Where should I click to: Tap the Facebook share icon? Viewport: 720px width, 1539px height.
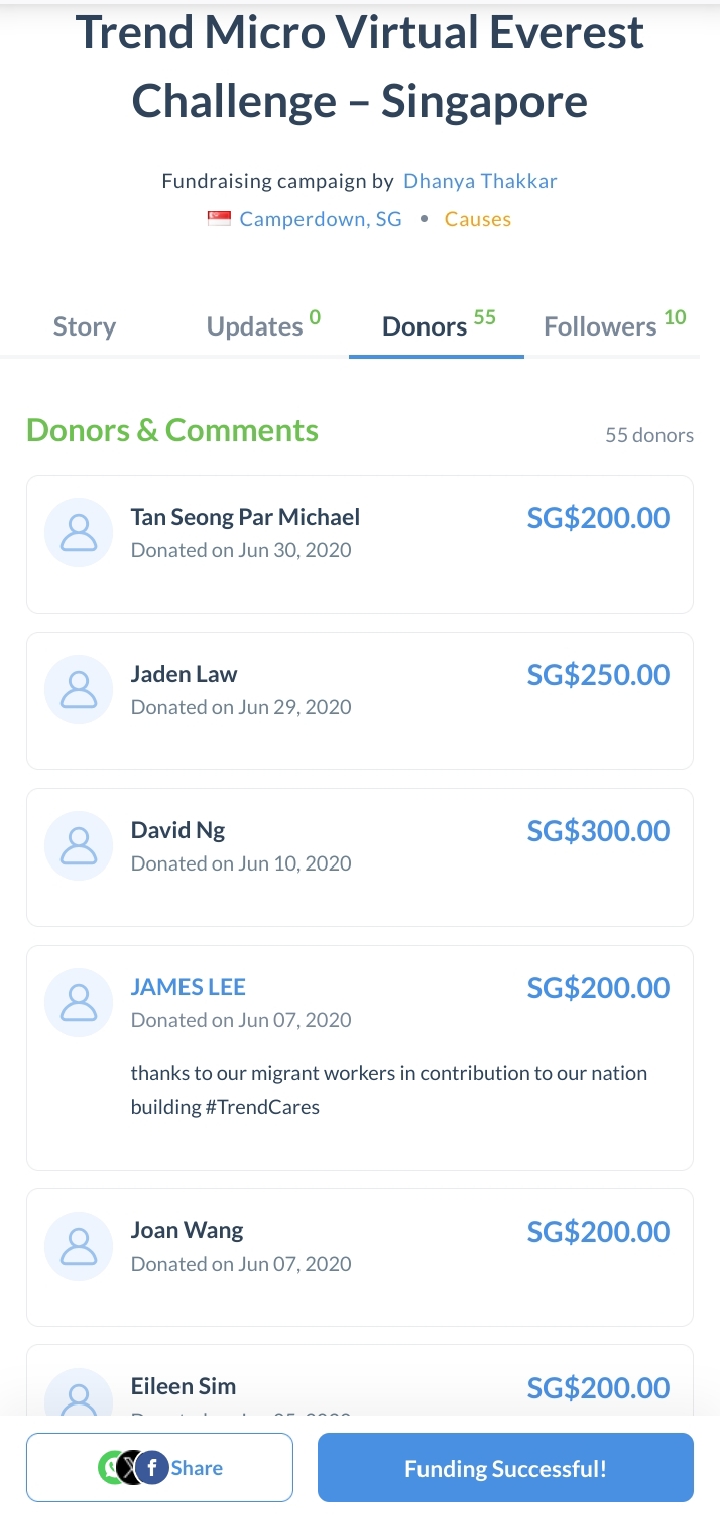click(x=152, y=1467)
